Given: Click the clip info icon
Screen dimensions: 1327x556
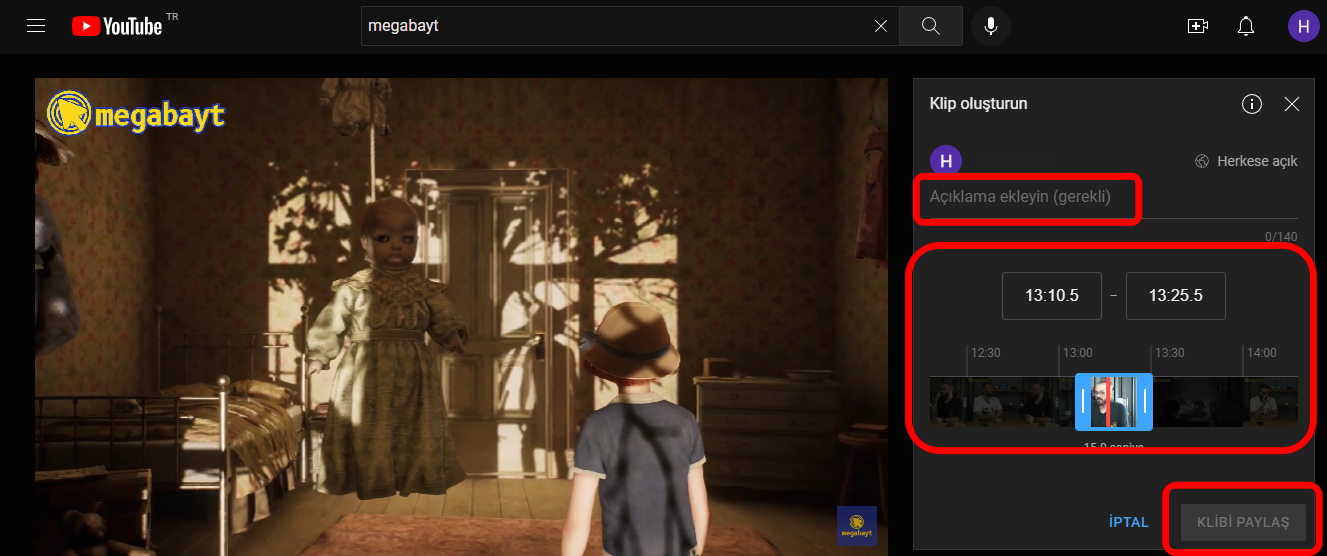Looking at the screenshot, I should click(x=1251, y=104).
